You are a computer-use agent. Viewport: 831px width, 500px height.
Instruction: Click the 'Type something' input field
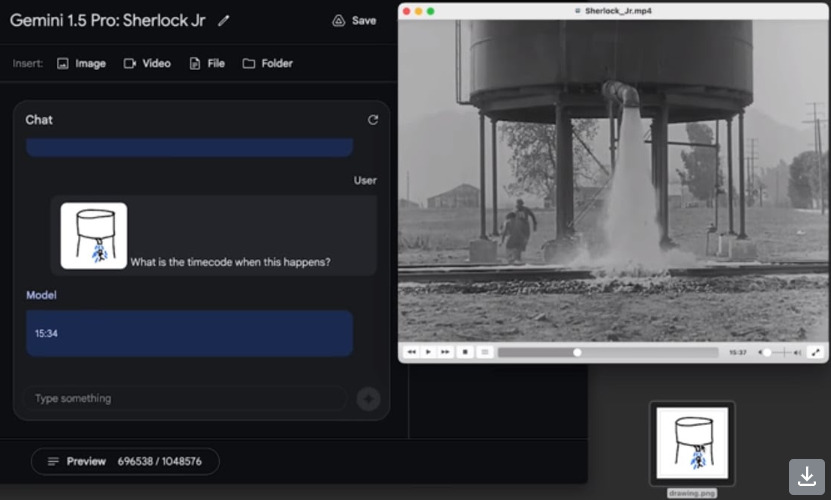pyautogui.click(x=185, y=398)
